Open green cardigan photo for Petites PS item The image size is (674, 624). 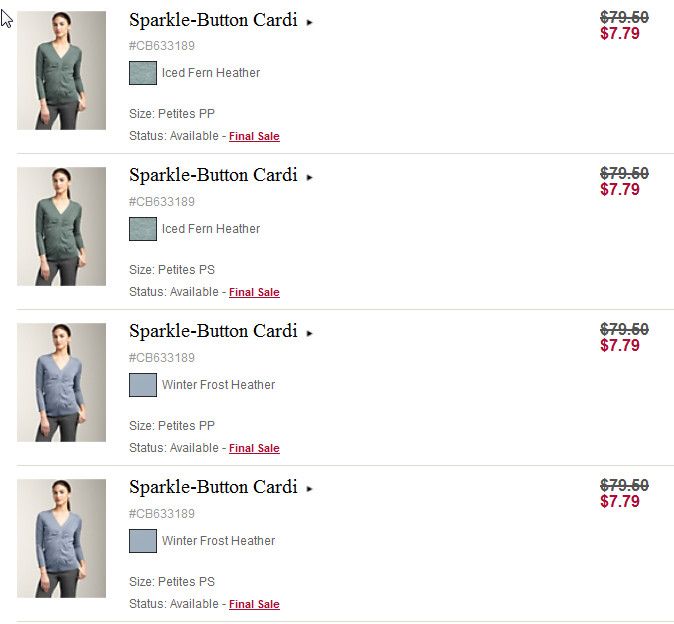click(61, 226)
